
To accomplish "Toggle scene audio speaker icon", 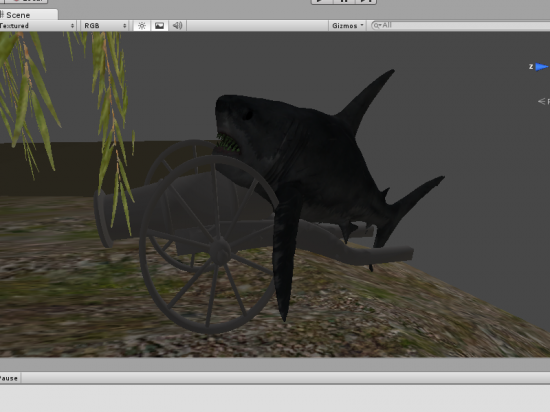I will click(x=177, y=26).
